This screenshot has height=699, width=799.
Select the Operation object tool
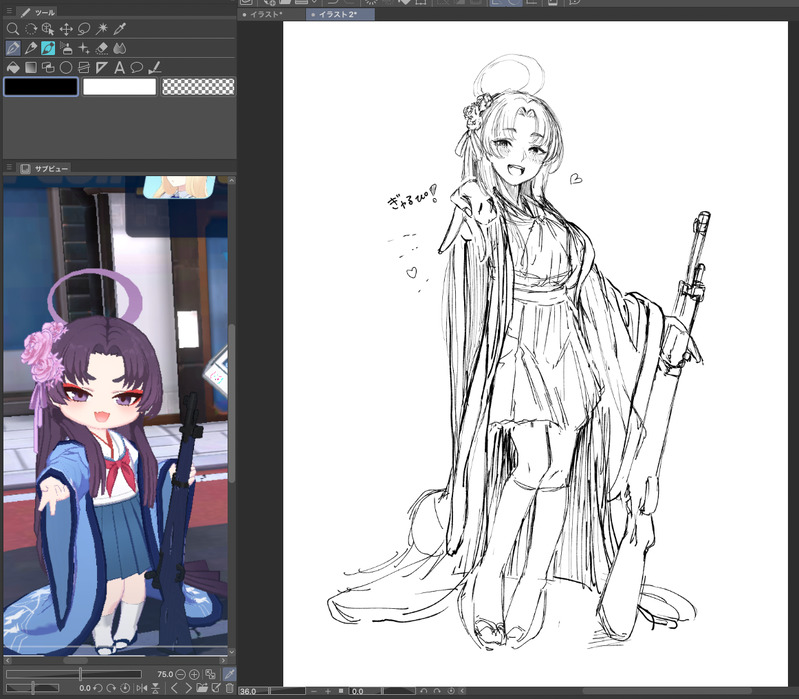48,29
